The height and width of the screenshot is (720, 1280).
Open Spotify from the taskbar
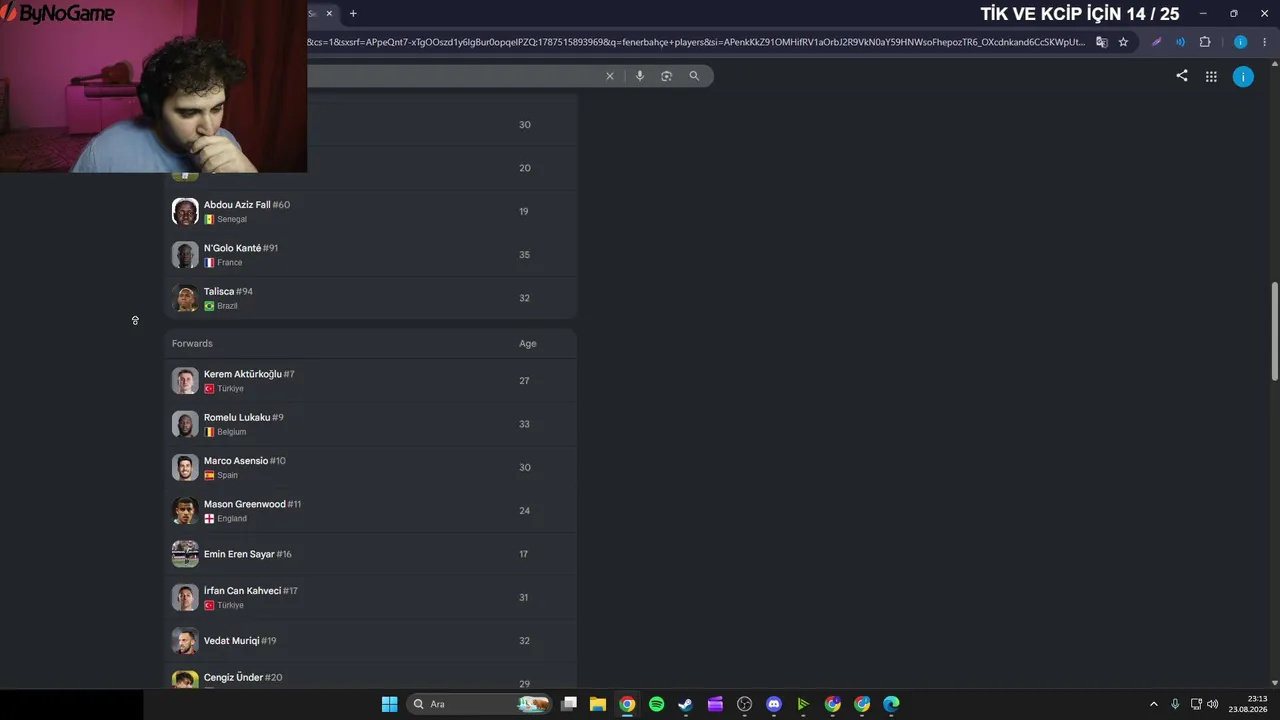[x=656, y=704]
